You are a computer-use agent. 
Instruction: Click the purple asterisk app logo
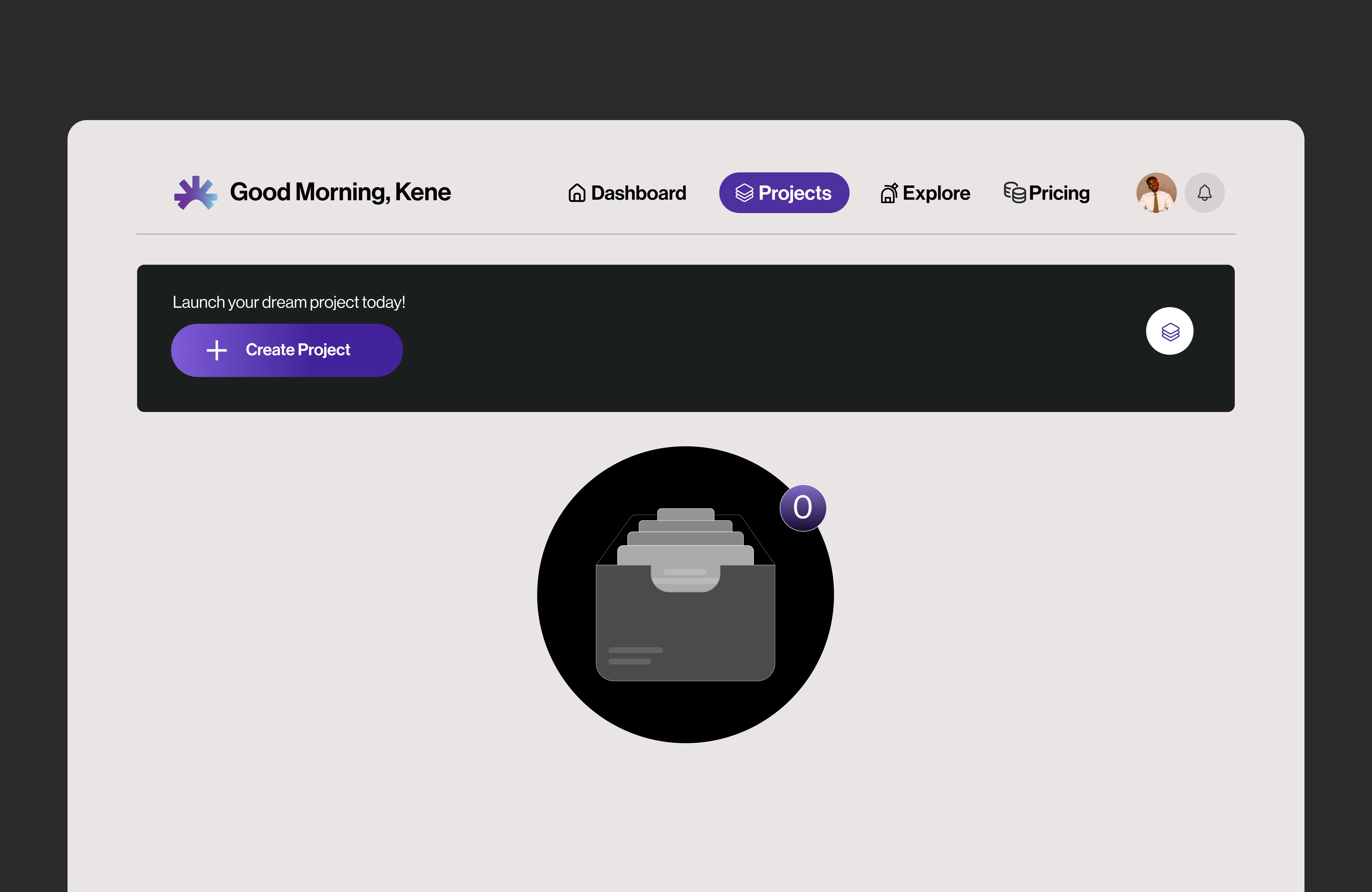pos(195,193)
